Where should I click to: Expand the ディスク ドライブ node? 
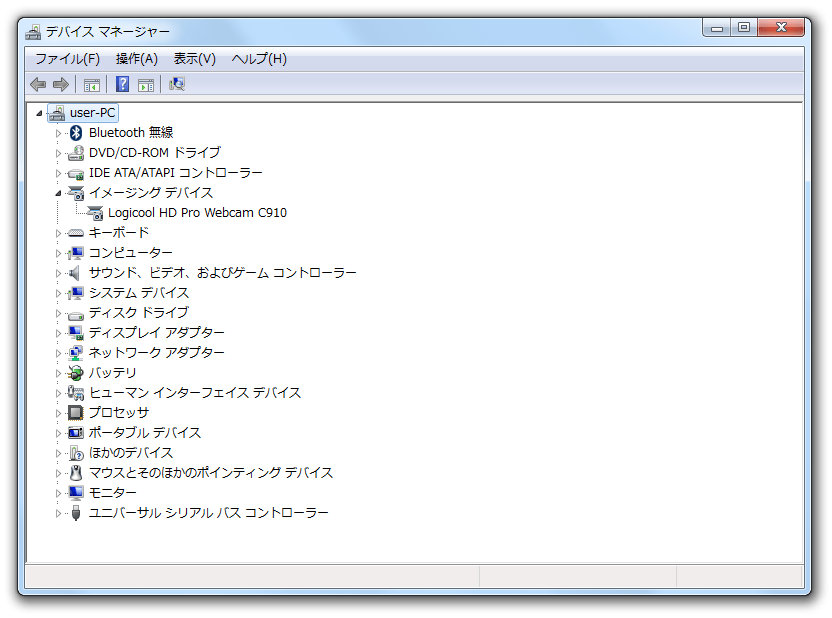58,314
